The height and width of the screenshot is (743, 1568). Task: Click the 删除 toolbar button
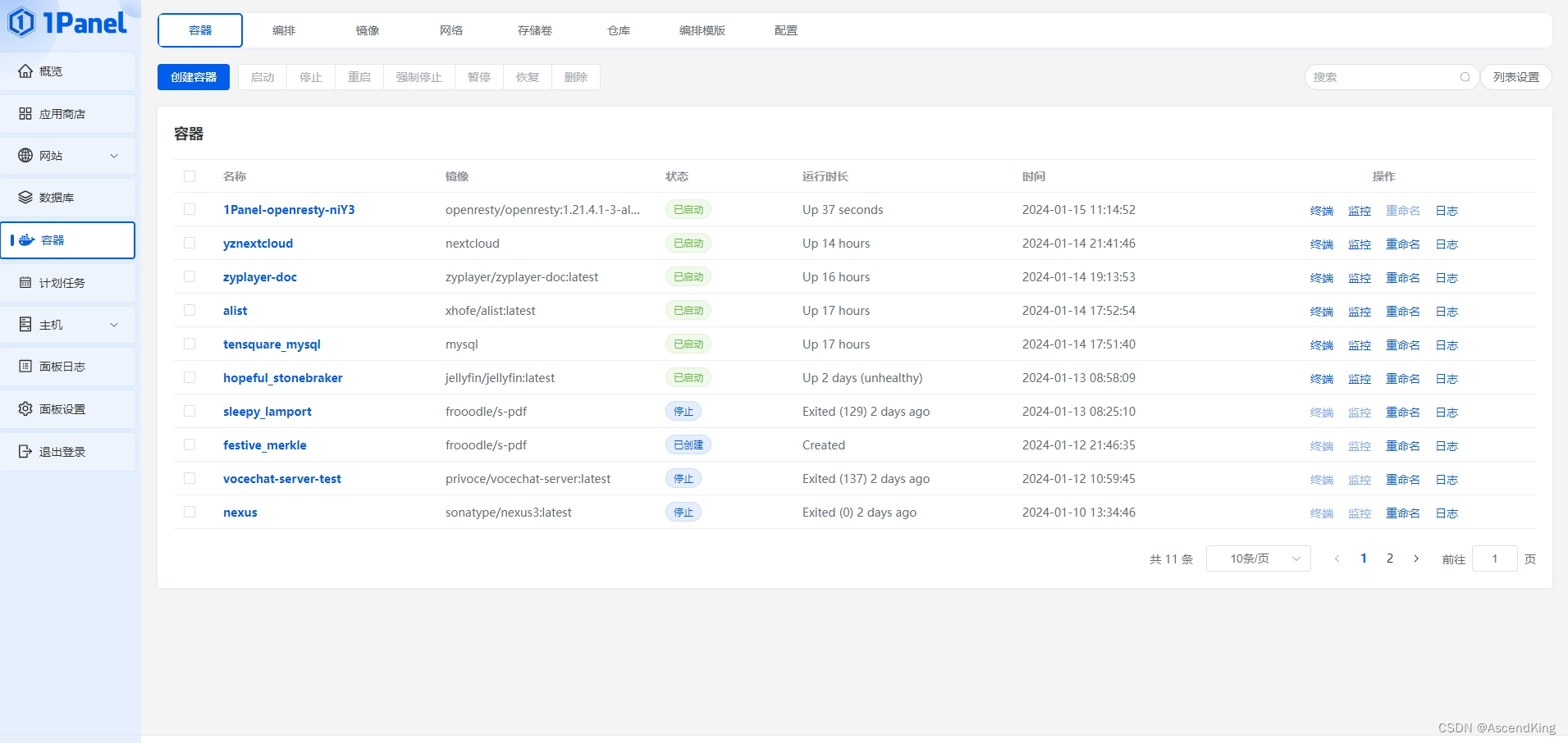(x=576, y=77)
